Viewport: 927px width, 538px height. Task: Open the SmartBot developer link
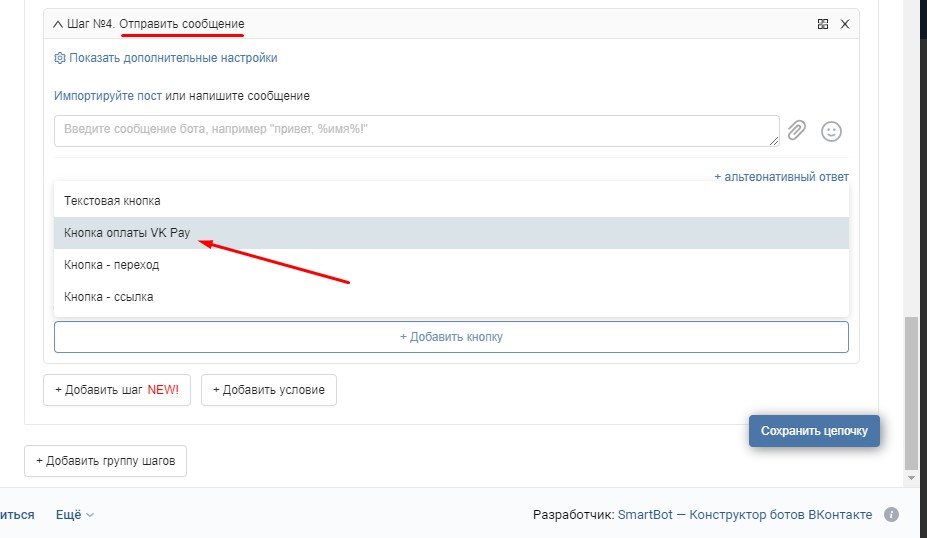745,515
